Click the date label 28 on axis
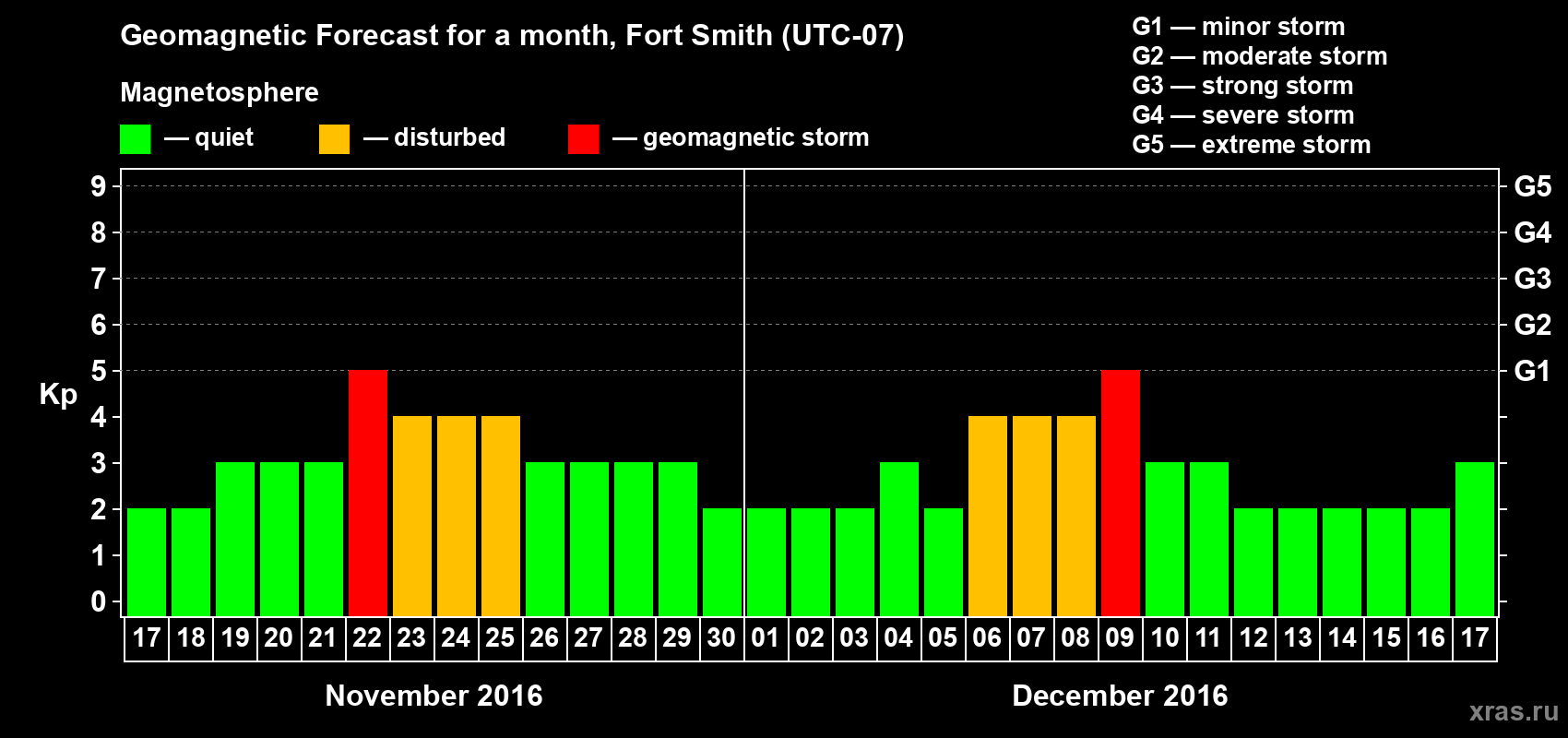 pyautogui.click(x=633, y=638)
